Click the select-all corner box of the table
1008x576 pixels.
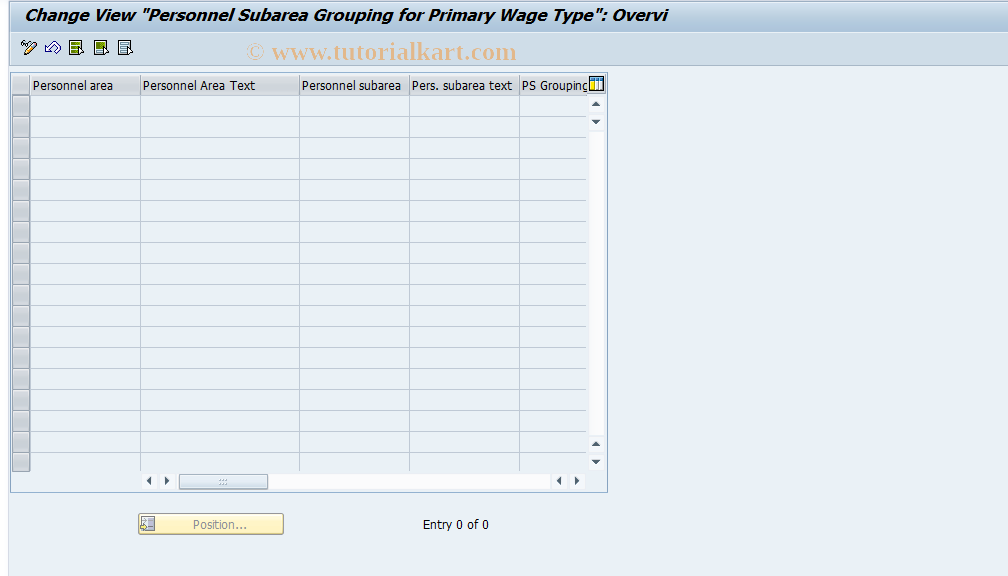pyautogui.click(x=21, y=86)
